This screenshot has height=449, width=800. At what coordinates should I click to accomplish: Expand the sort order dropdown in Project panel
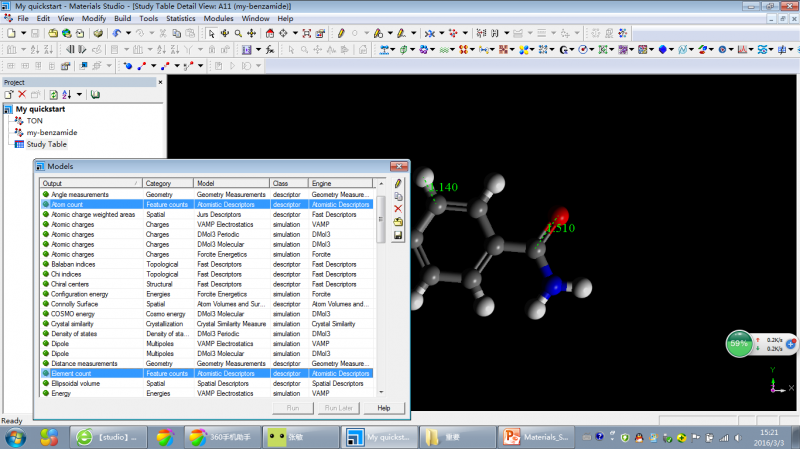pos(79,94)
